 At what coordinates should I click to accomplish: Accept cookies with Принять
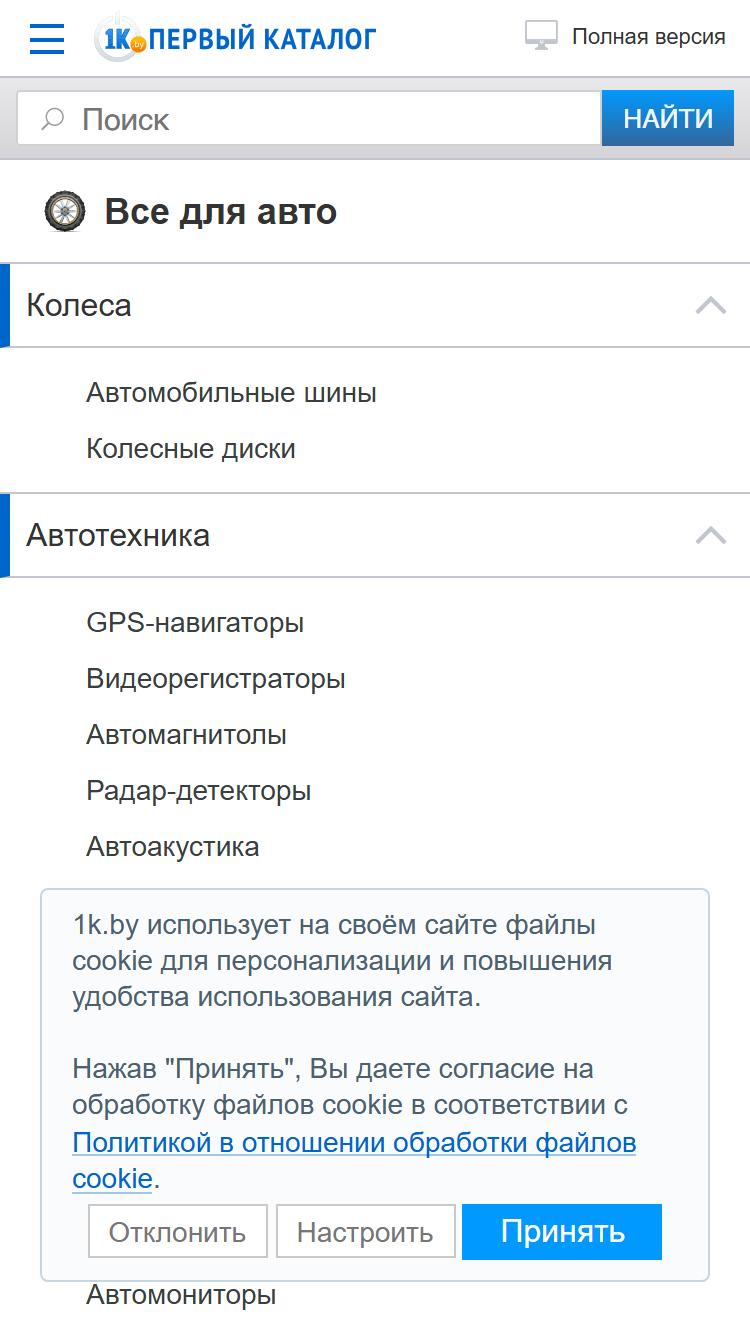(x=562, y=1231)
